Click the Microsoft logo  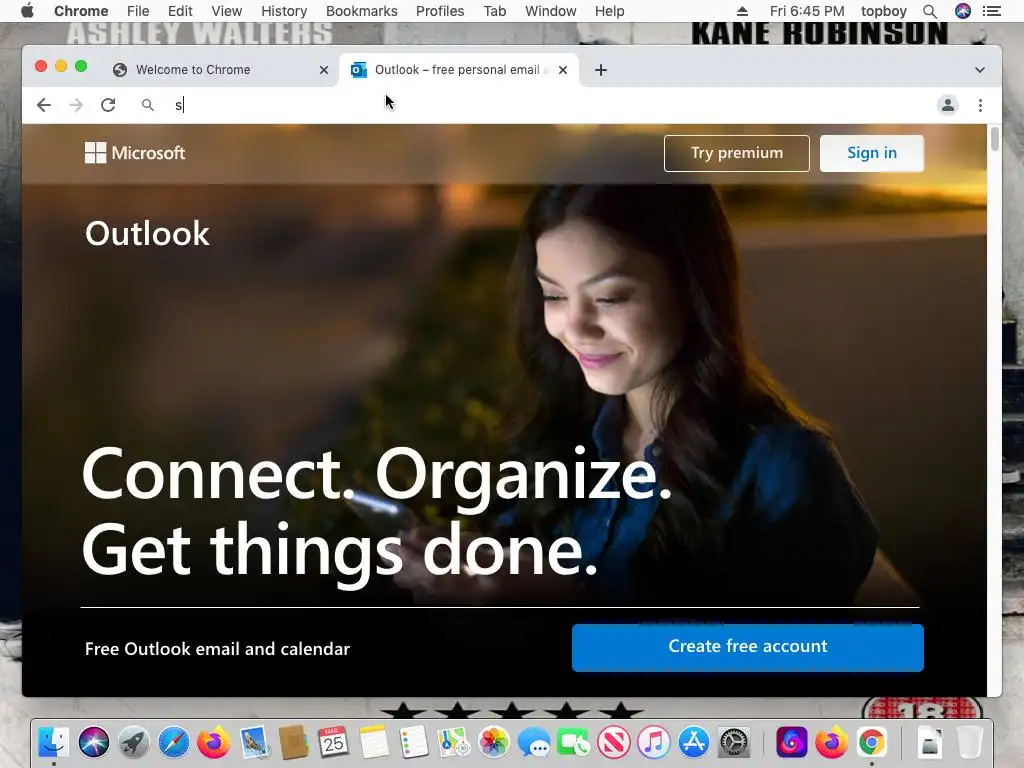135,153
